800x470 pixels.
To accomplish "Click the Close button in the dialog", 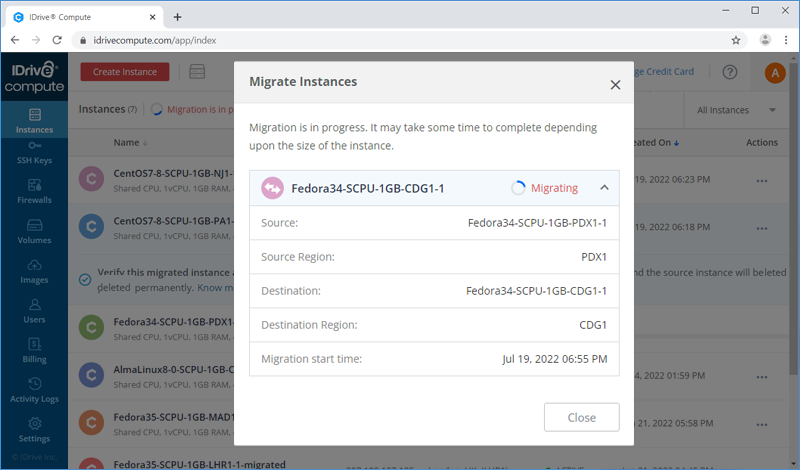I will pos(581,417).
